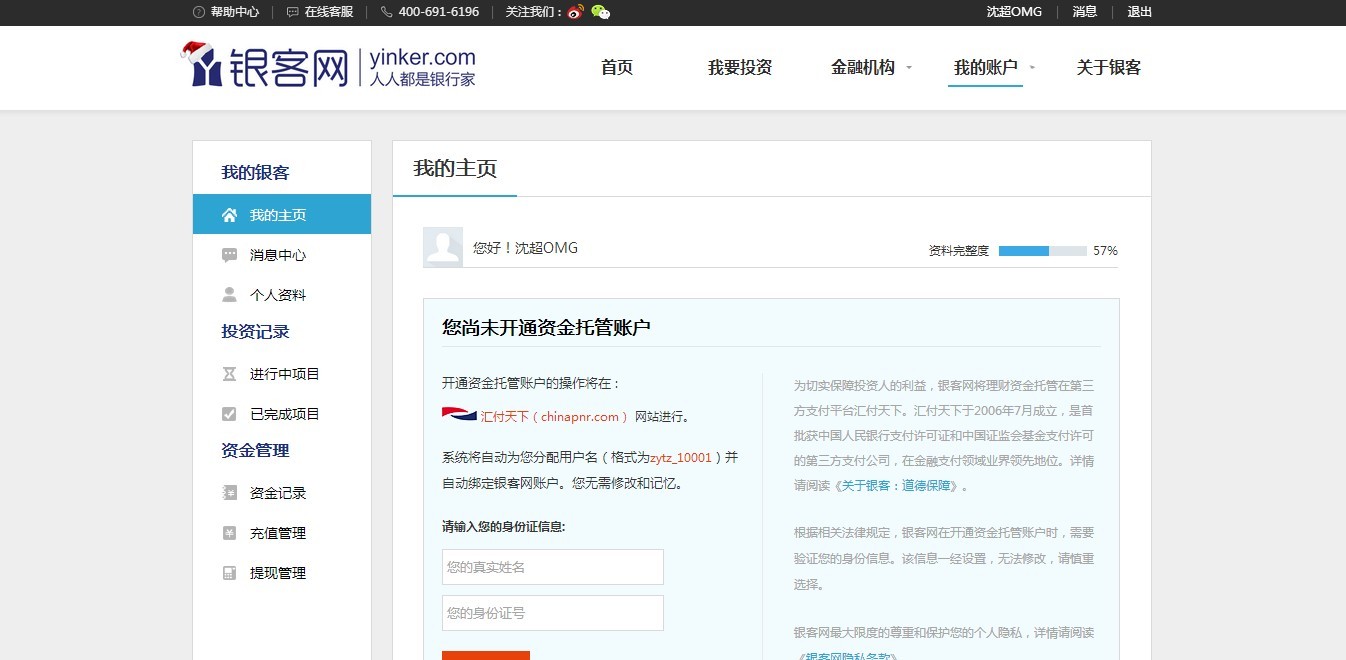Open the 金融机构 navigation item
The height and width of the screenshot is (660, 1346).
pos(863,68)
